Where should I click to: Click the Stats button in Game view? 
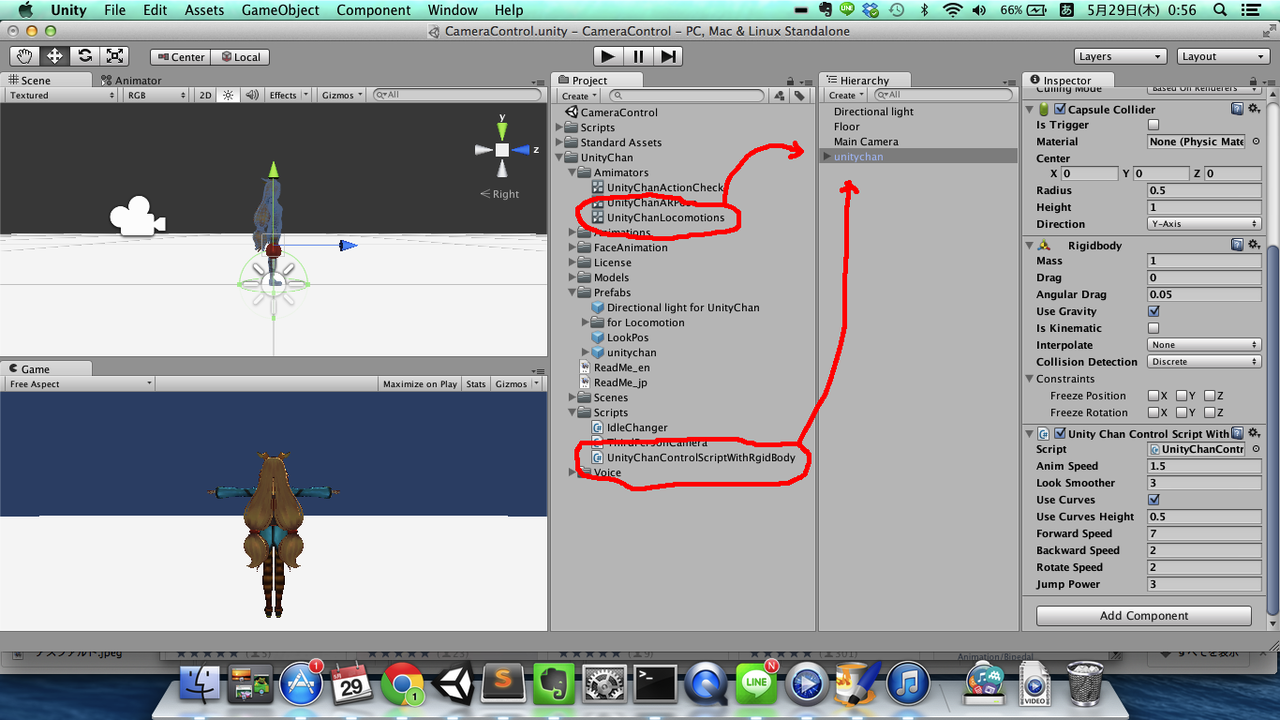[x=476, y=384]
